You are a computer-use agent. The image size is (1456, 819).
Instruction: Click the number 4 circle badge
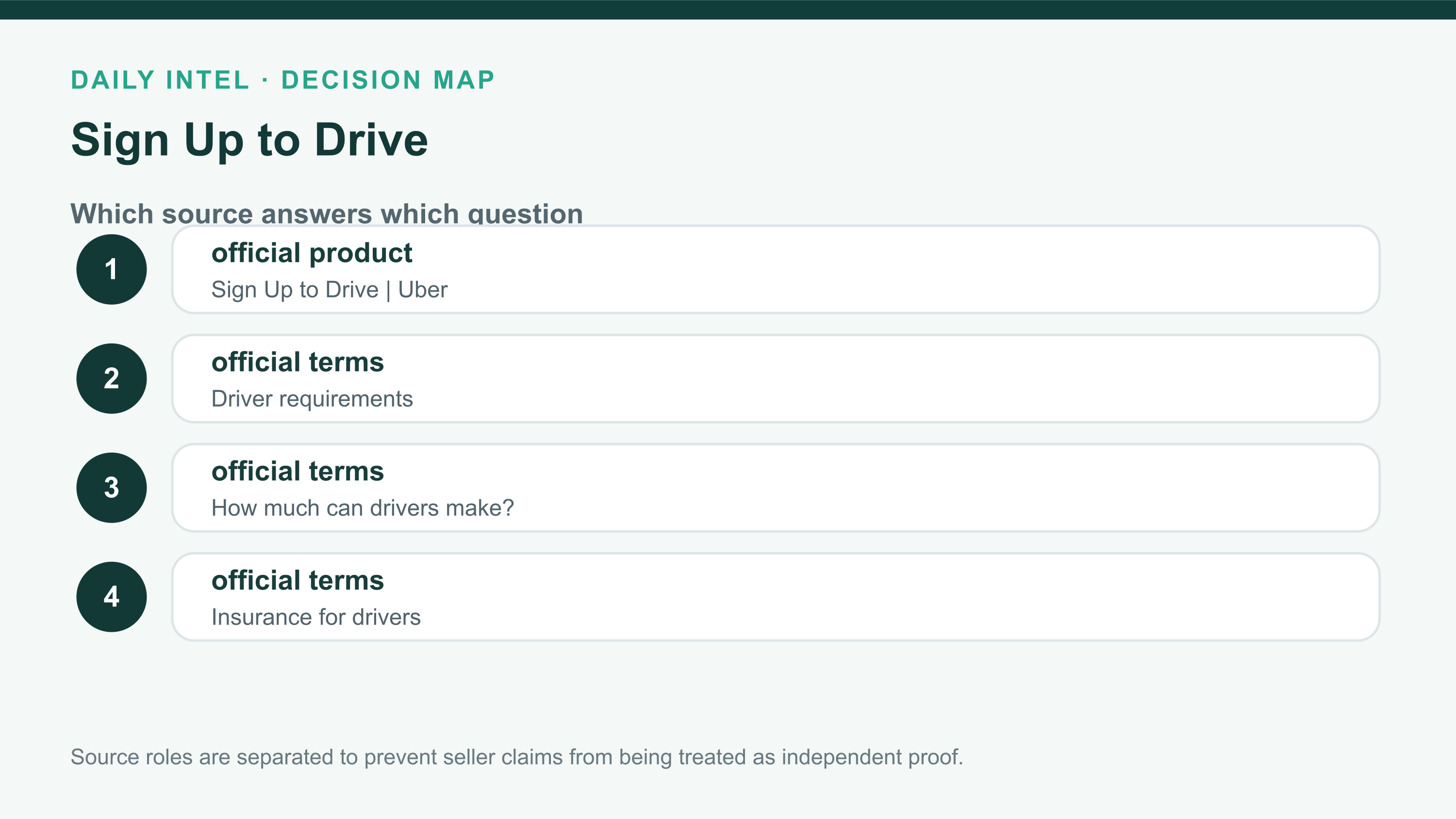coord(111,596)
